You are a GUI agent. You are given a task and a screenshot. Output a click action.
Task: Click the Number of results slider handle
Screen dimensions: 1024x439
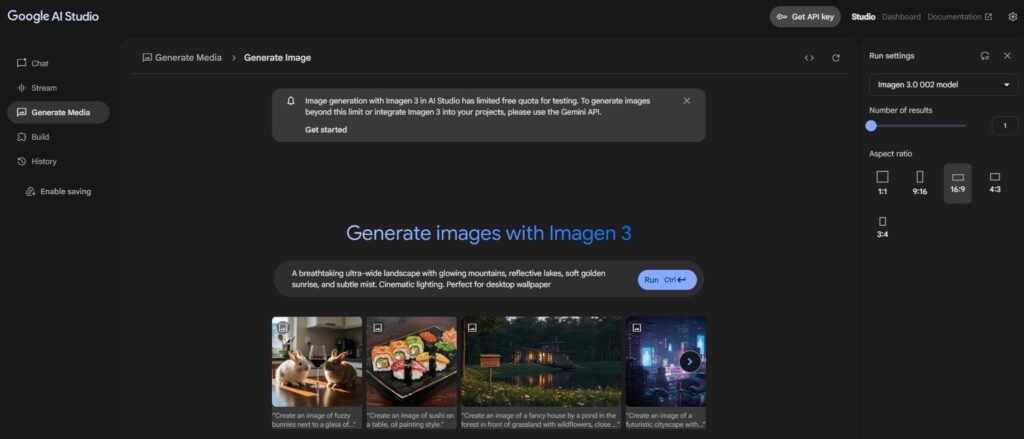pos(871,125)
